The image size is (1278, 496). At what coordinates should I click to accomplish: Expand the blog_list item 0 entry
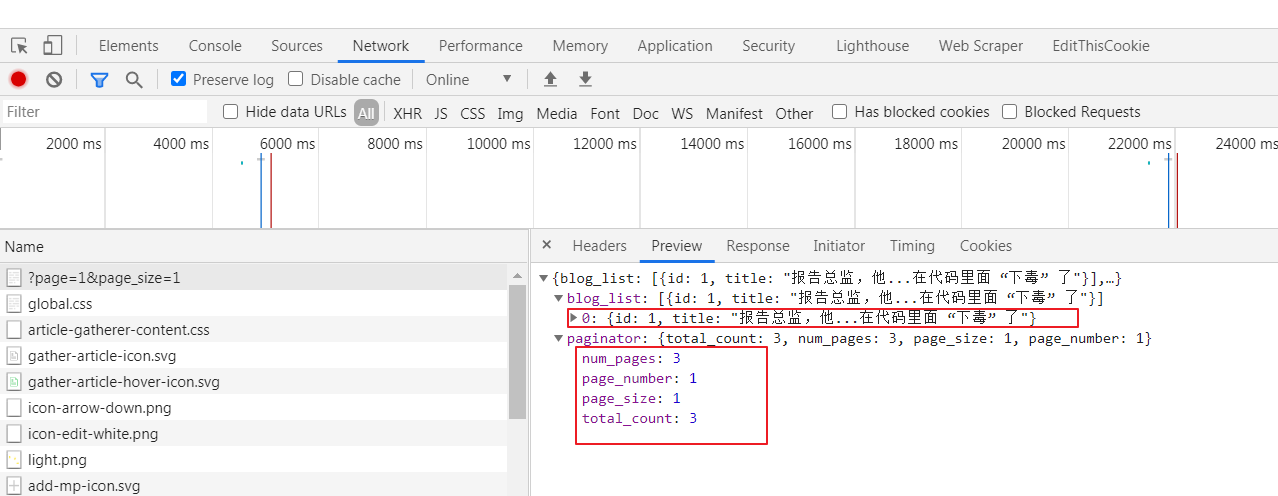pyautogui.click(x=573, y=318)
